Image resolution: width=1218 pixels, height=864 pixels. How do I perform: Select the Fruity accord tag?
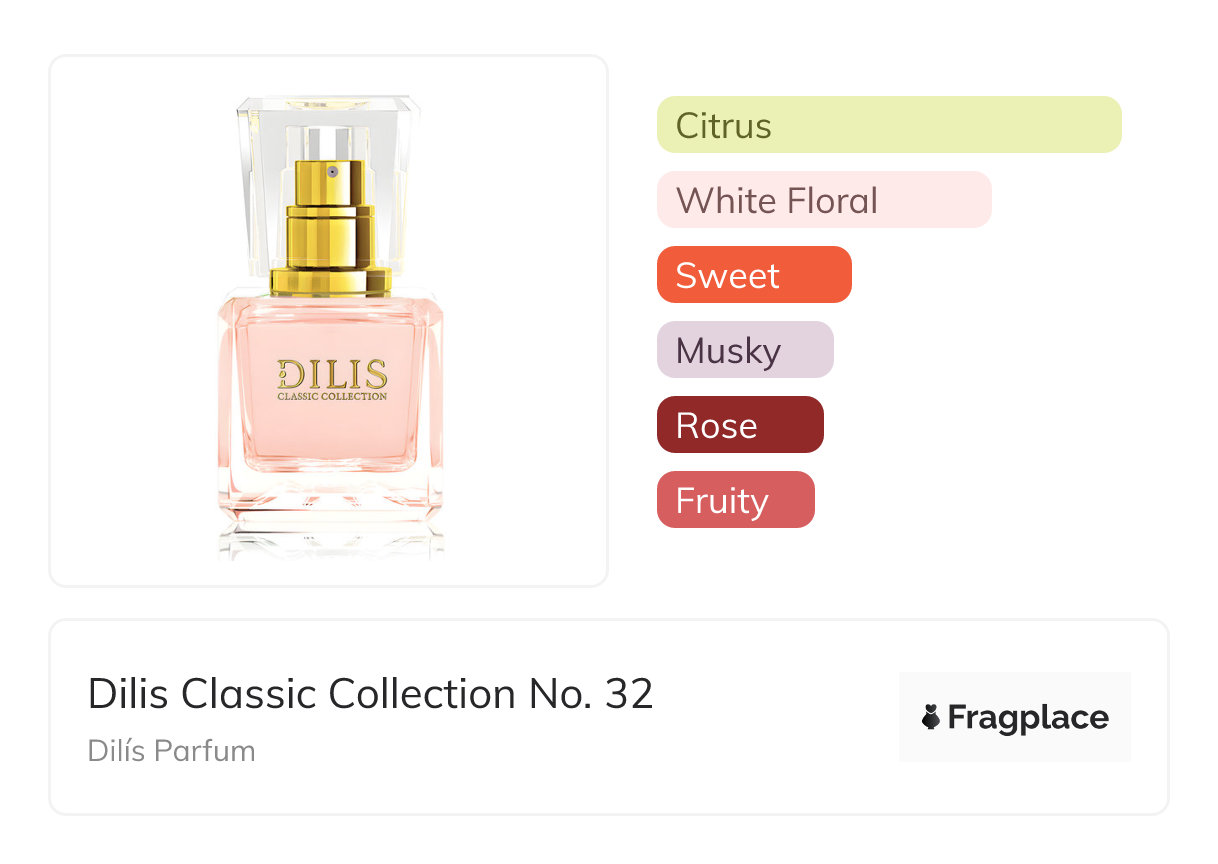coord(735,500)
